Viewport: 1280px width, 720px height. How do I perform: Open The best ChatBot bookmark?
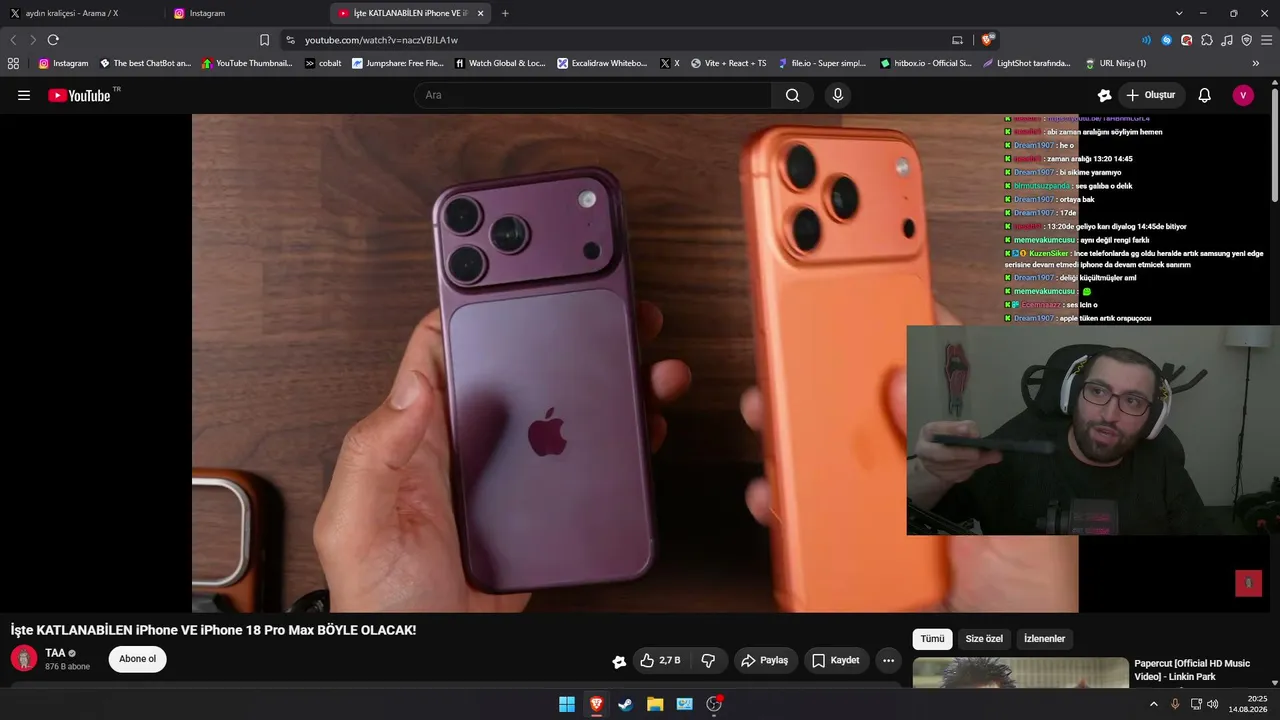(145, 63)
